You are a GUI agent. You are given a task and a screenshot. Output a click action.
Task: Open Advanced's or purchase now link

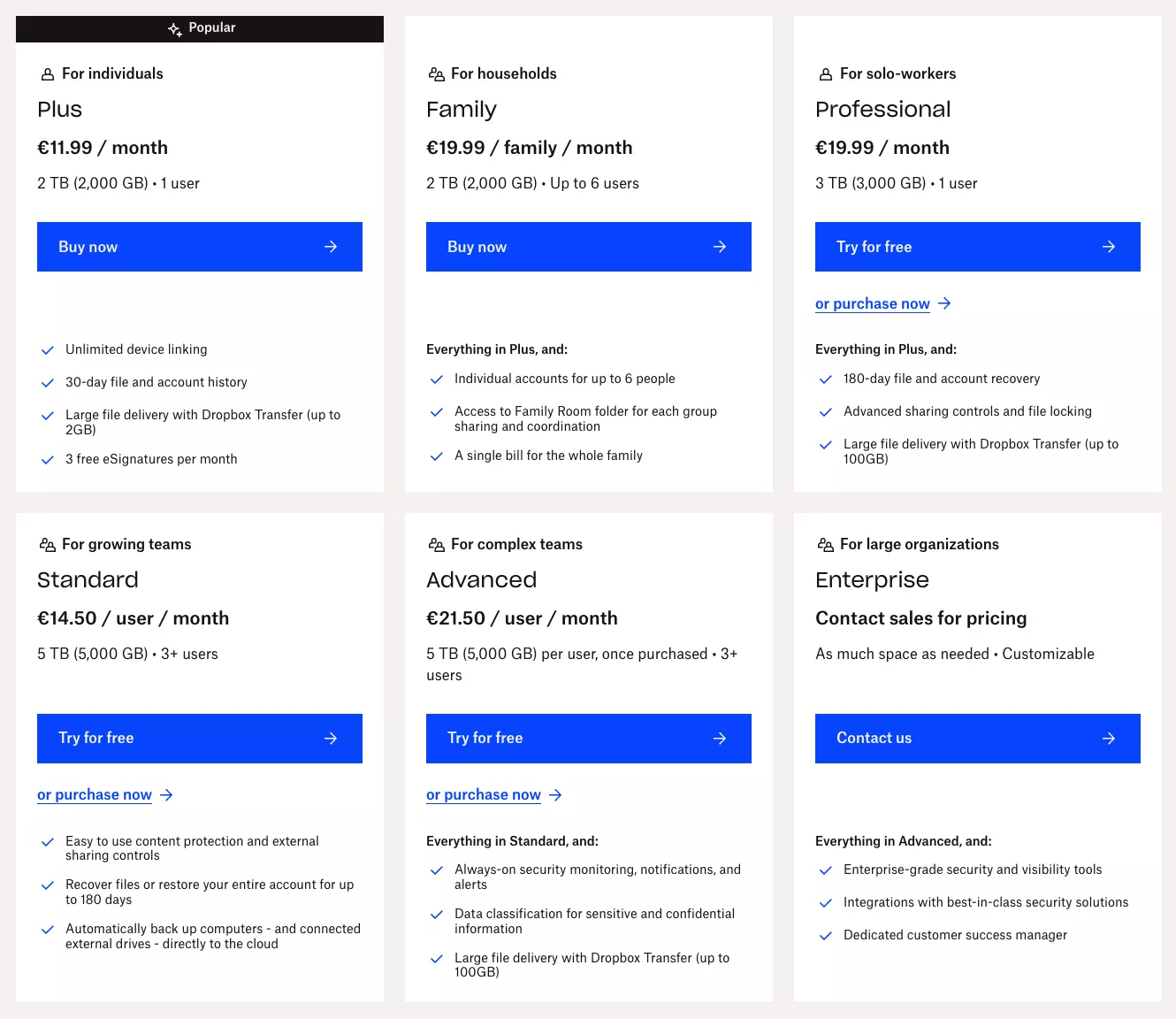pos(484,795)
